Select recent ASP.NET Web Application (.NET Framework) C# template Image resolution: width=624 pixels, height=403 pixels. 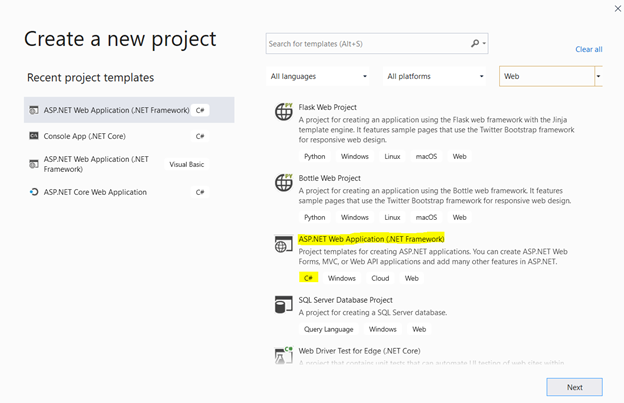click(129, 110)
